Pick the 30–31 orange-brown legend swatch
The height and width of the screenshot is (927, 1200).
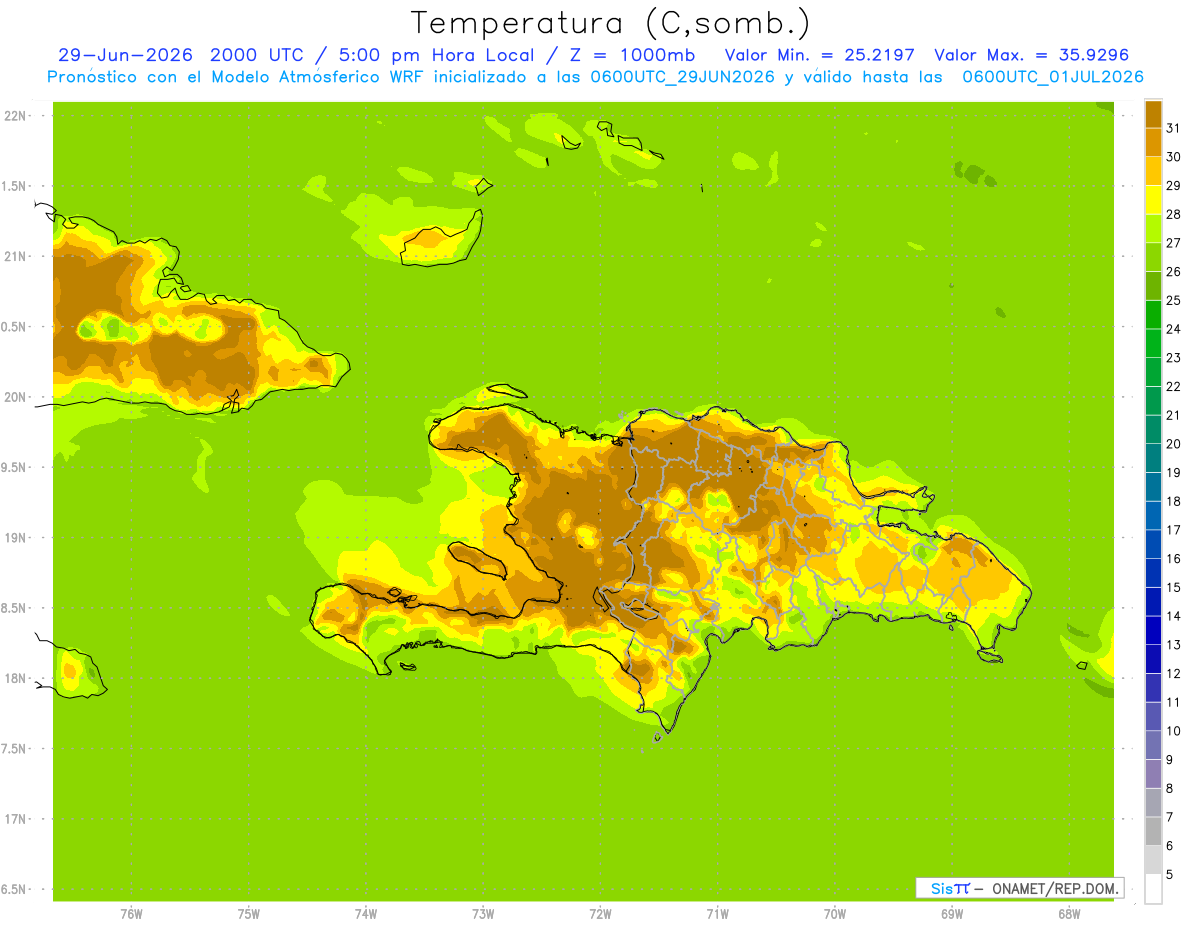point(1153,142)
